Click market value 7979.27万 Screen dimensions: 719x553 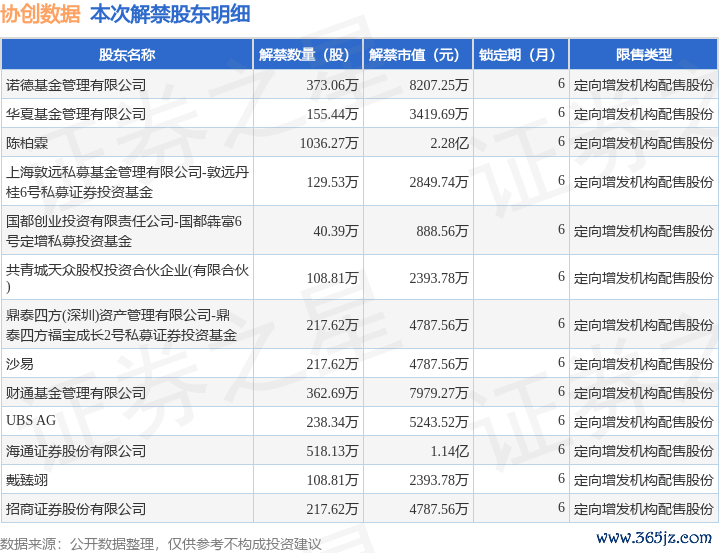click(439, 393)
